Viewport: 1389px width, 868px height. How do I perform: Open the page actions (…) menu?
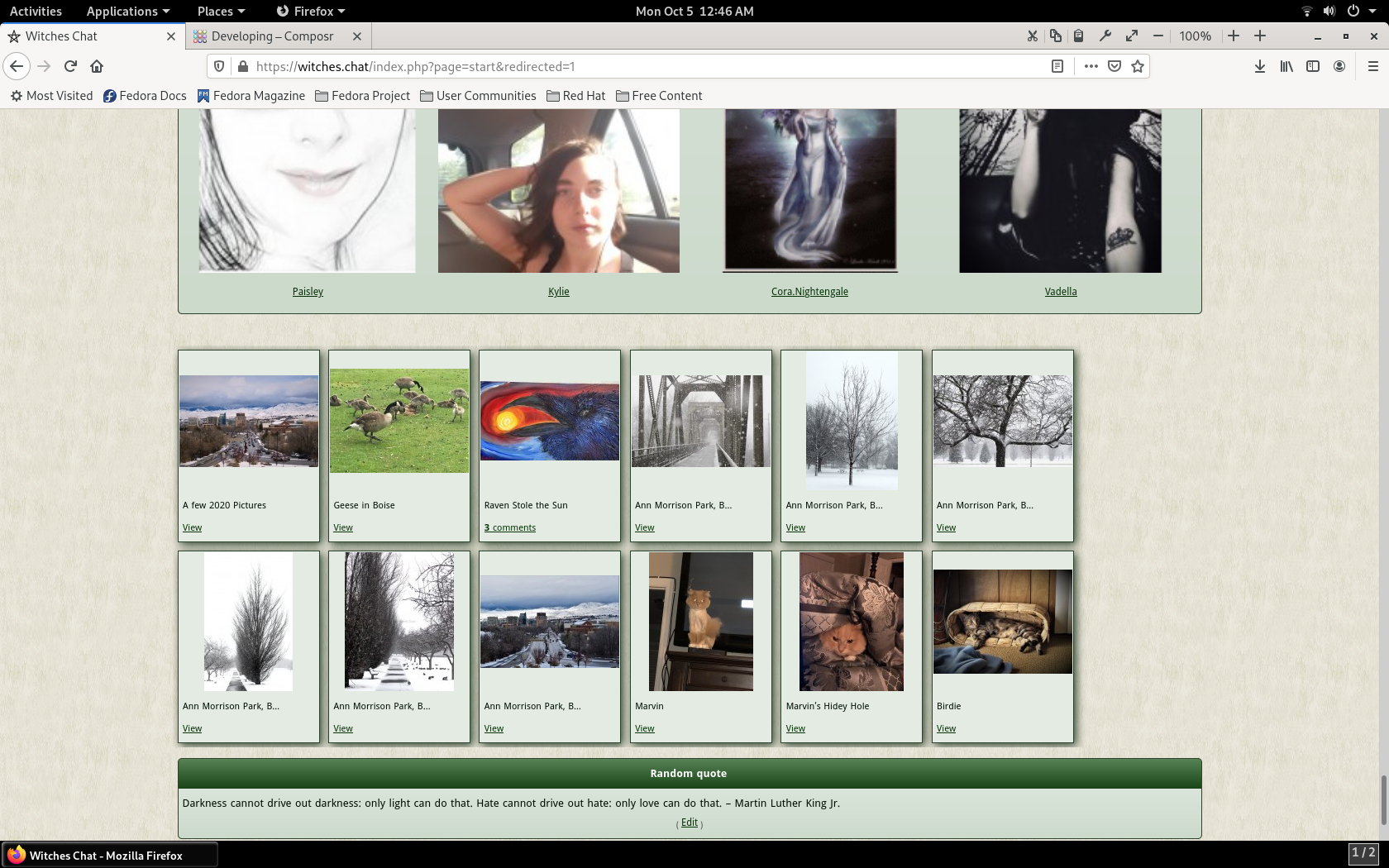coord(1091,66)
